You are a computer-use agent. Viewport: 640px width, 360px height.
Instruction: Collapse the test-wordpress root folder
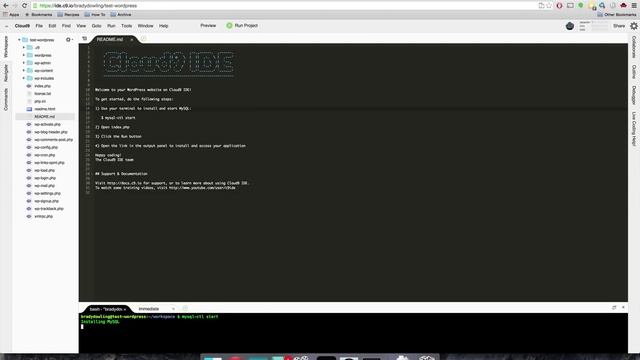coord(19,40)
